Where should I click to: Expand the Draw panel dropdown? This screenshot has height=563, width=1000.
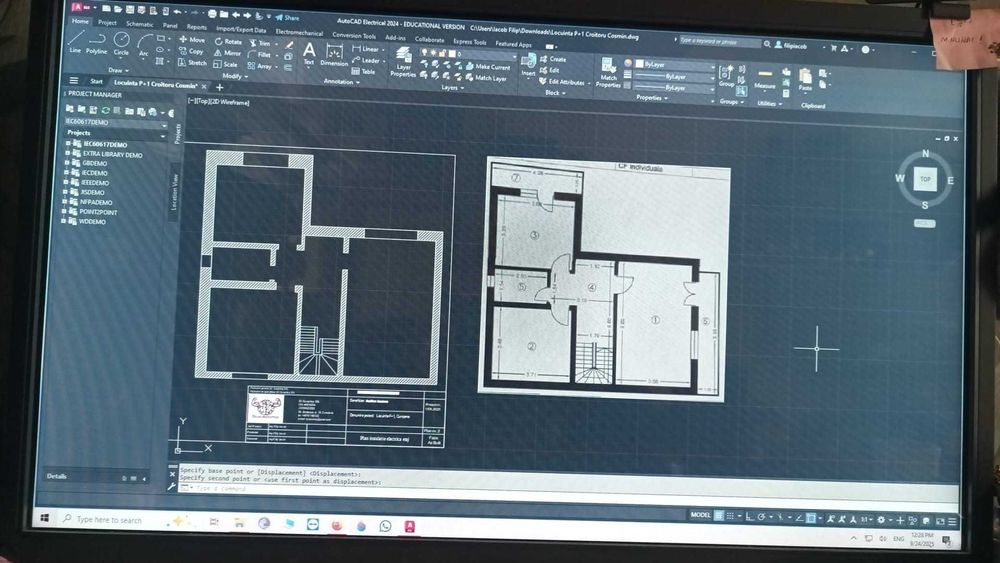[119, 70]
